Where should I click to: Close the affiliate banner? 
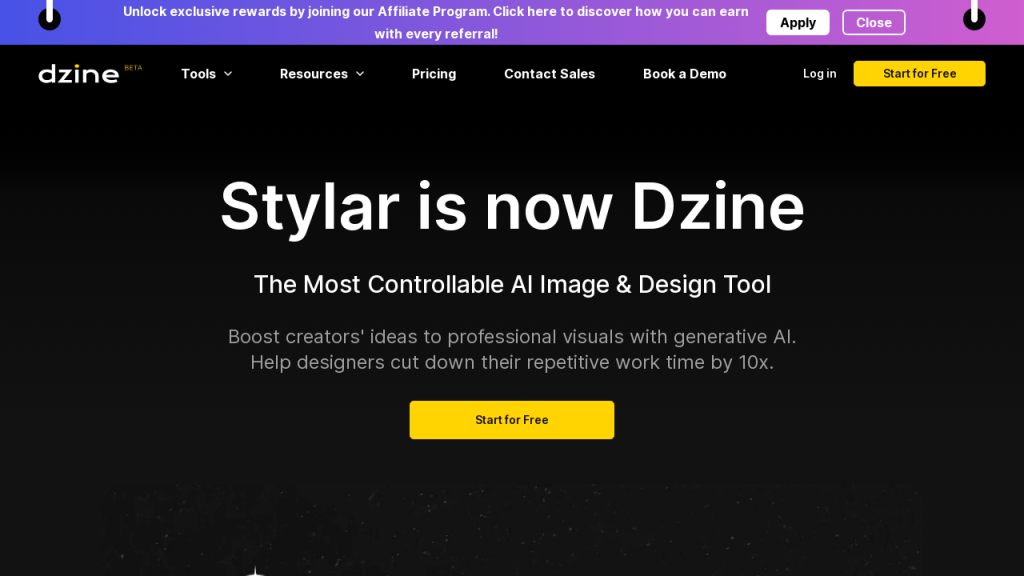coord(874,23)
